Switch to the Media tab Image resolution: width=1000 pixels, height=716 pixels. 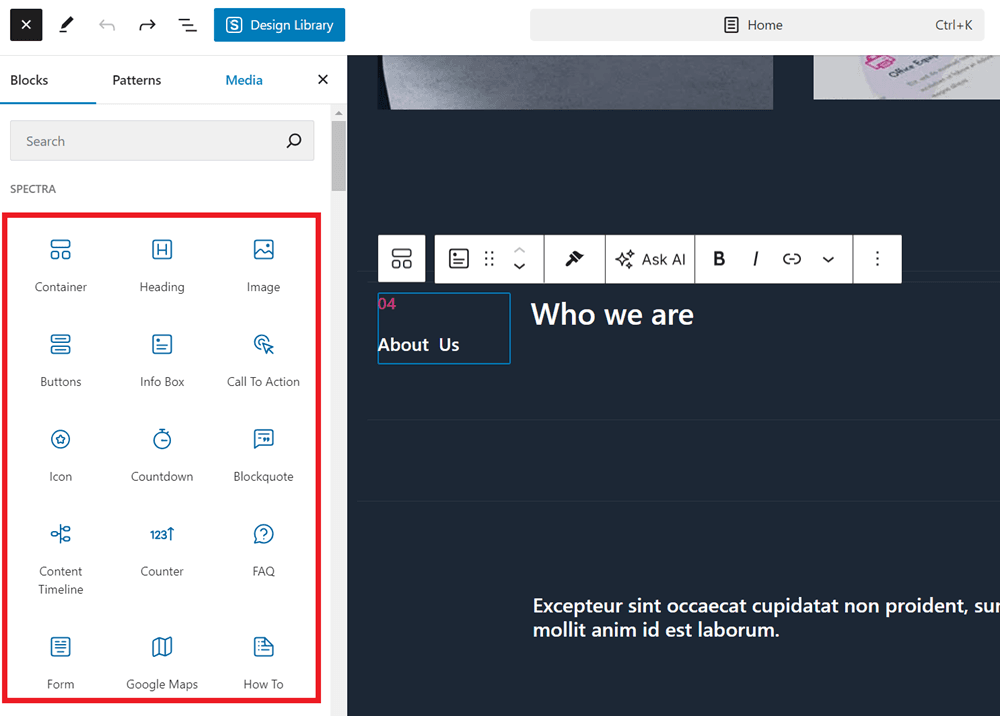[244, 80]
